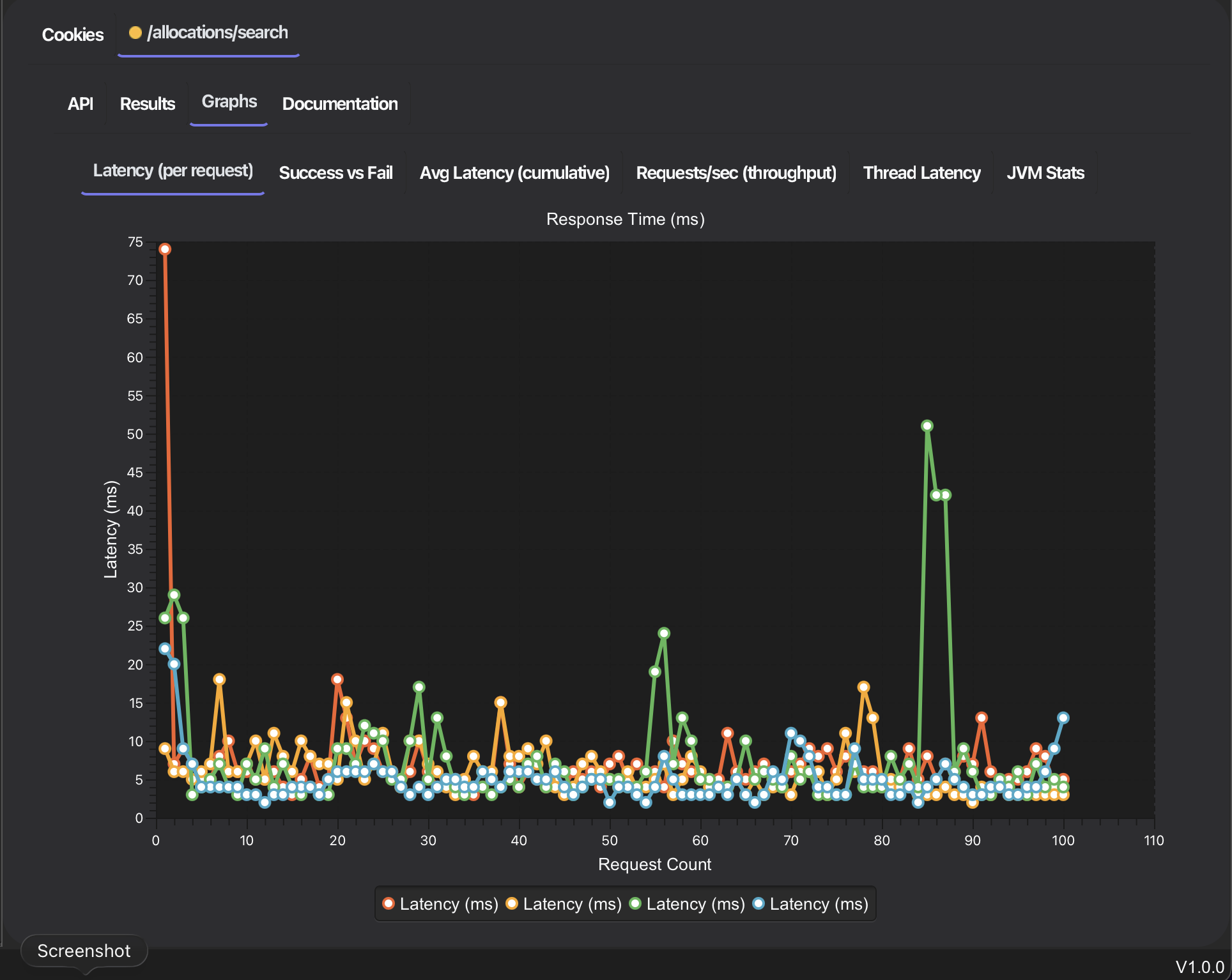Select the Graphs tab

click(229, 102)
